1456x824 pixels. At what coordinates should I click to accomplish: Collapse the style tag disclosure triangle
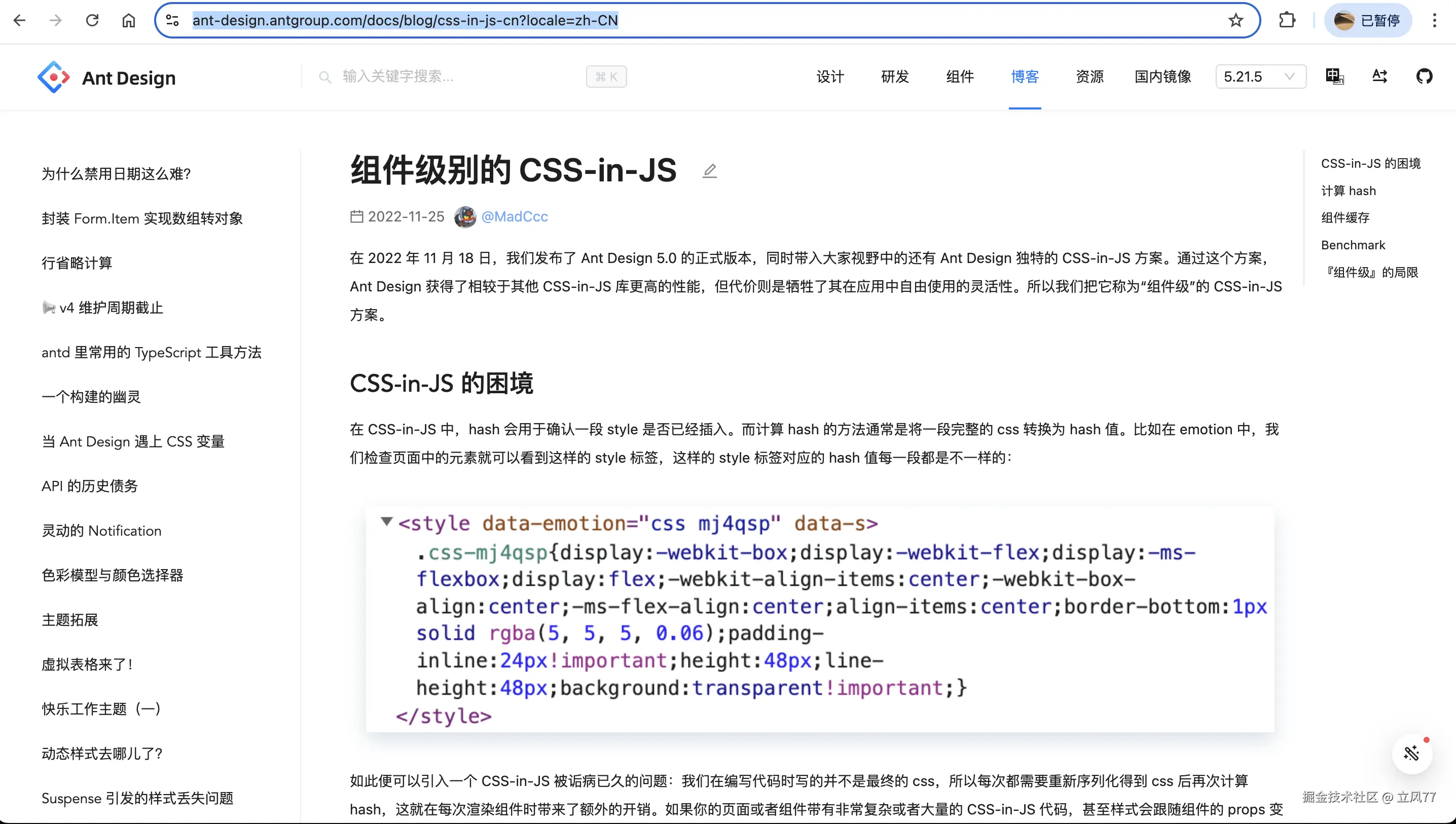(387, 521)
